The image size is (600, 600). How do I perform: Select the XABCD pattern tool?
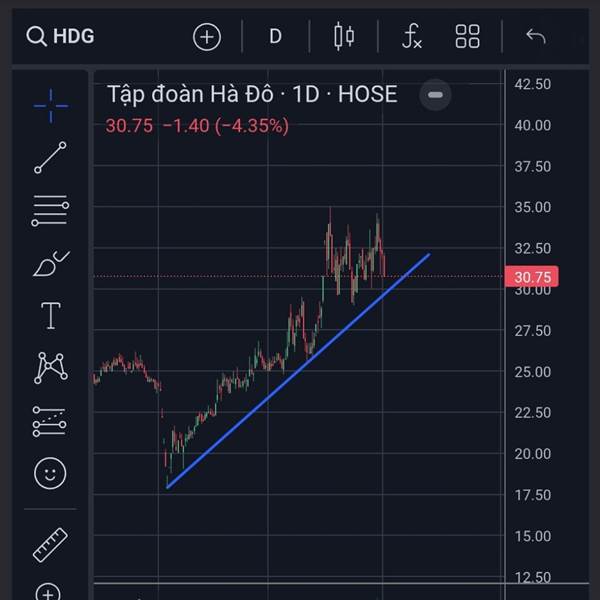(x=51, y=368)
